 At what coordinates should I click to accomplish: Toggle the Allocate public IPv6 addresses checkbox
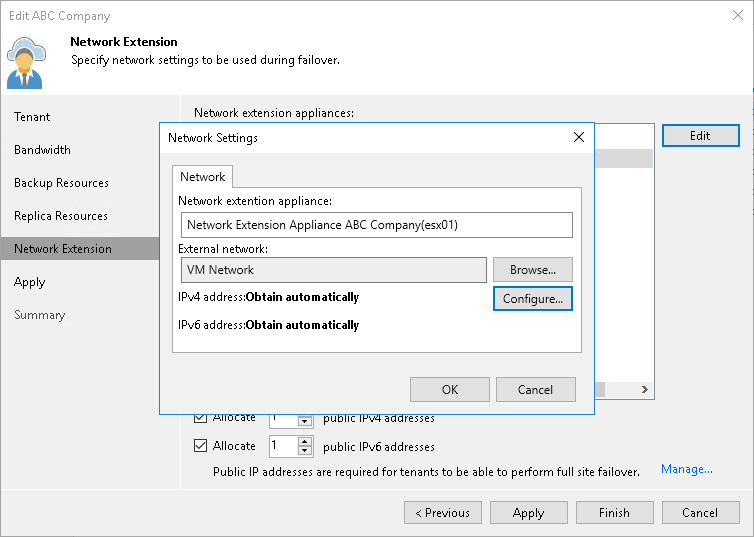pyautogui.click(x=201, y=446)
